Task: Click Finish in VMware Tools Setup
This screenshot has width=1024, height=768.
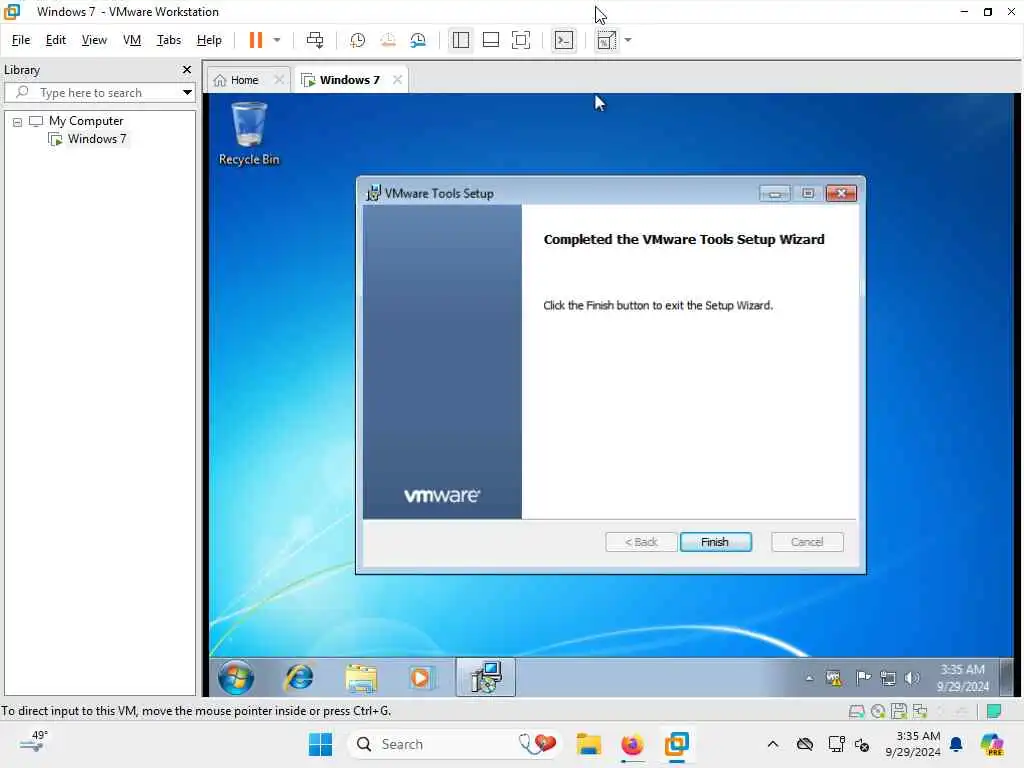Action: (715, 542)
